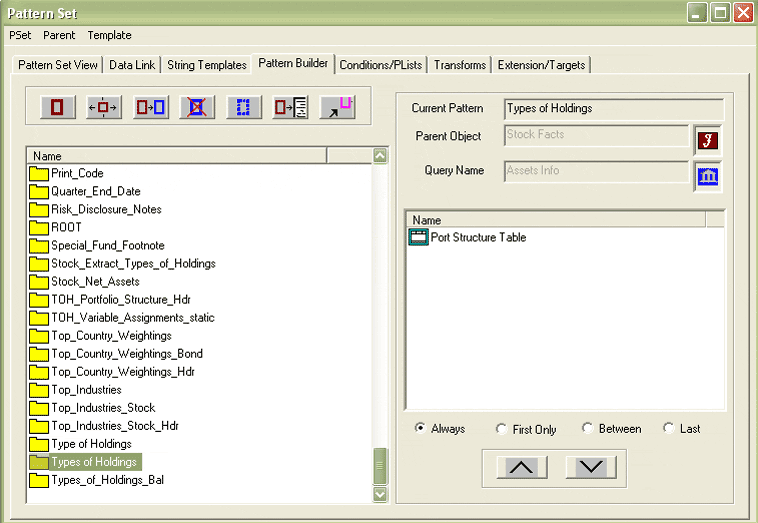Image resolution: width=758 pixels, height=523 pixels.
Task: Click the pattern list scroll down arrow
Action: 380,494
